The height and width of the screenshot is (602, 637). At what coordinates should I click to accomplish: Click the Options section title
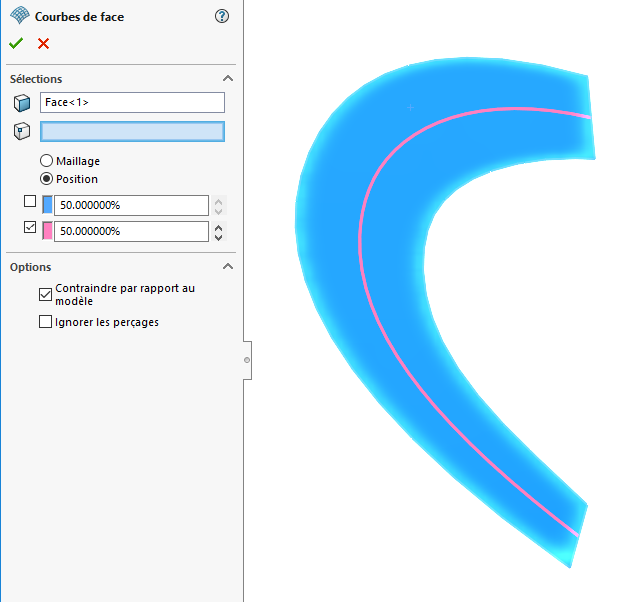[x=30, y=267]
